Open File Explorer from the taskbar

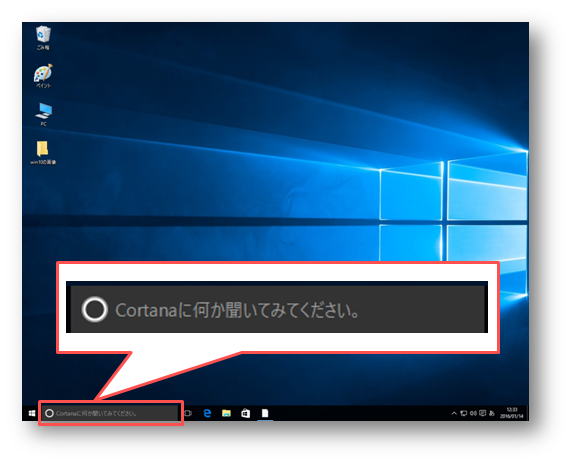[x=226, y=413]
